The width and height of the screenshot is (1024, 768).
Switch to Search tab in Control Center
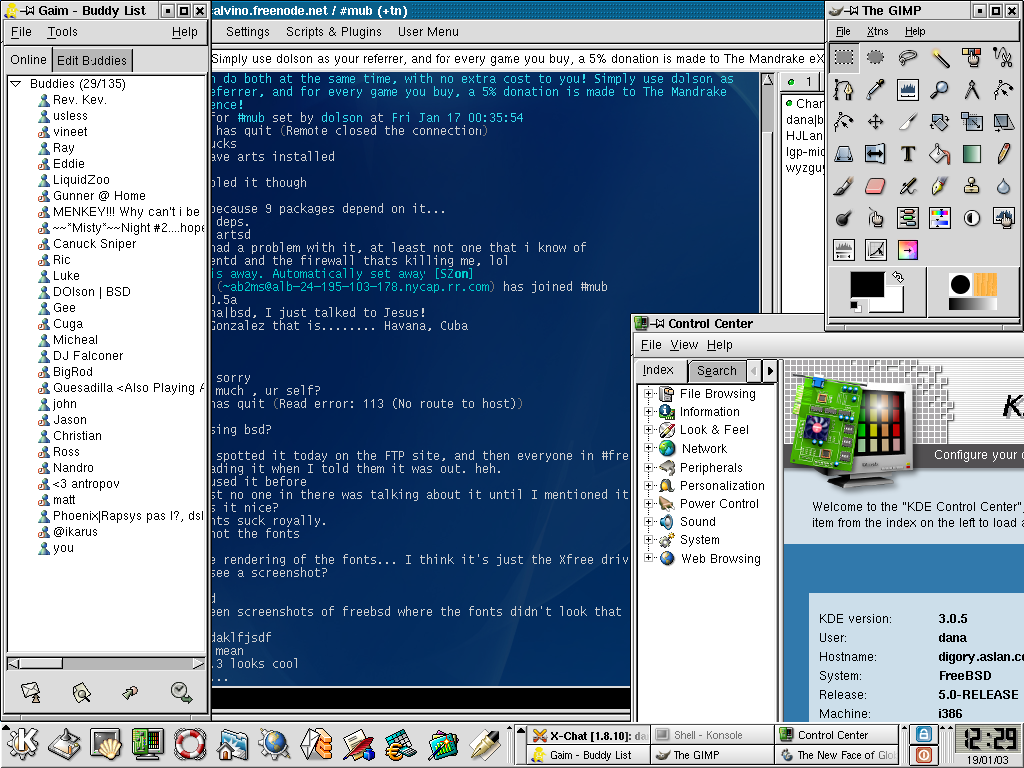pos(716,370)
